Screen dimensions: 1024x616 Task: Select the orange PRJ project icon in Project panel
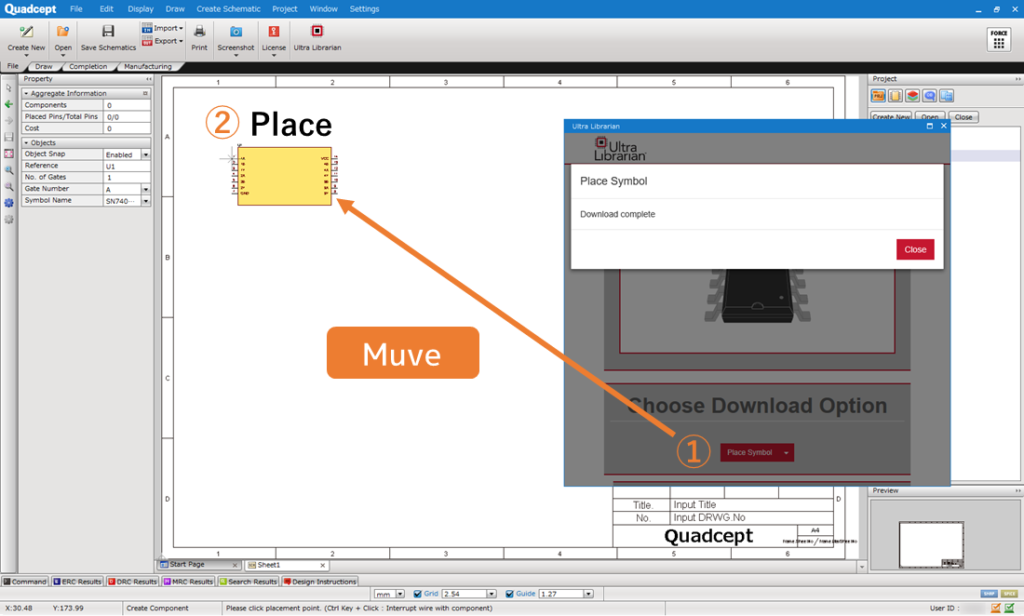pyautogui.click(x=878, y=95)
